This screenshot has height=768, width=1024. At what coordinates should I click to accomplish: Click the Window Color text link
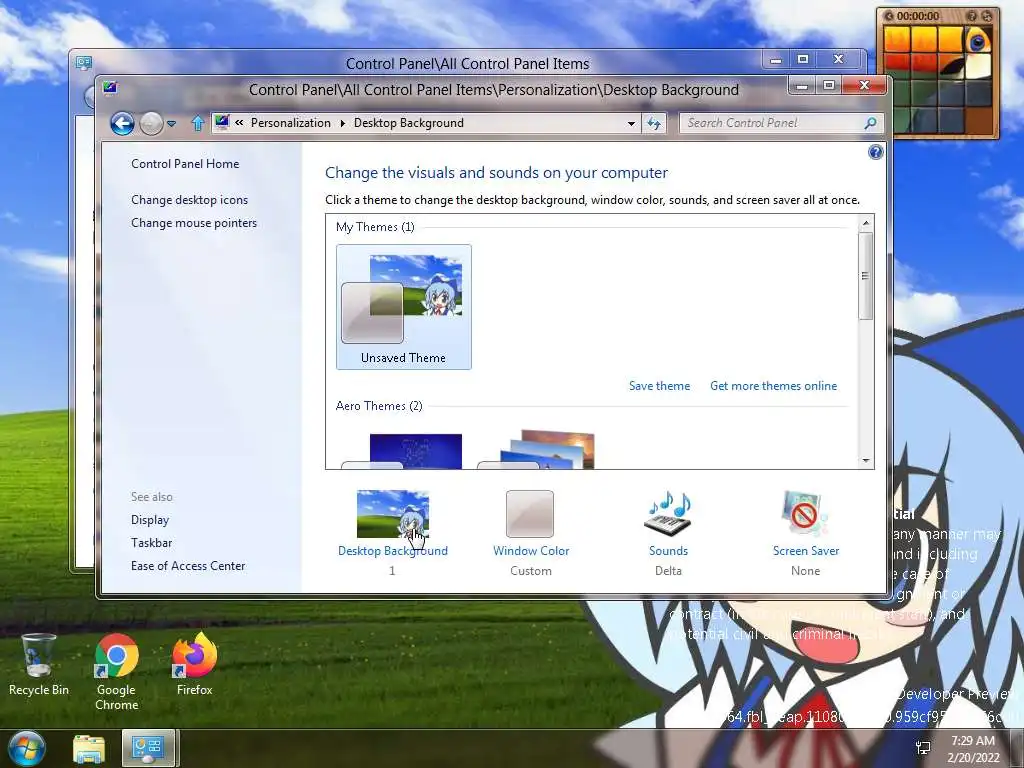(531, 551)
